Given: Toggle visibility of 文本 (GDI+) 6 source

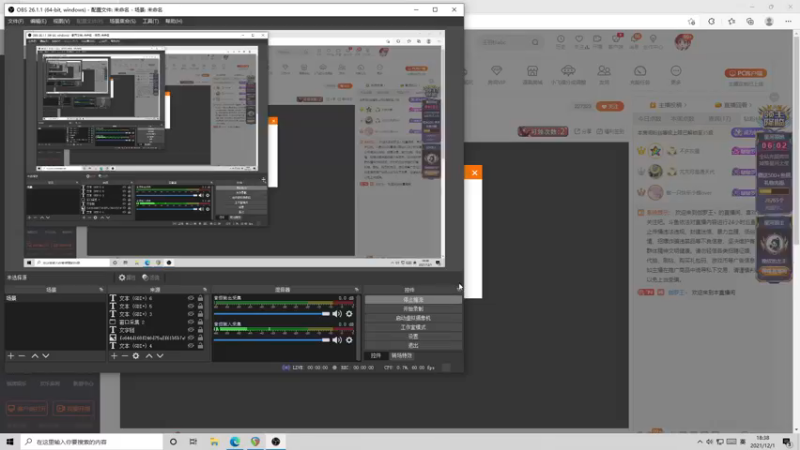Looking at the screenshot, I should point(191,298).
